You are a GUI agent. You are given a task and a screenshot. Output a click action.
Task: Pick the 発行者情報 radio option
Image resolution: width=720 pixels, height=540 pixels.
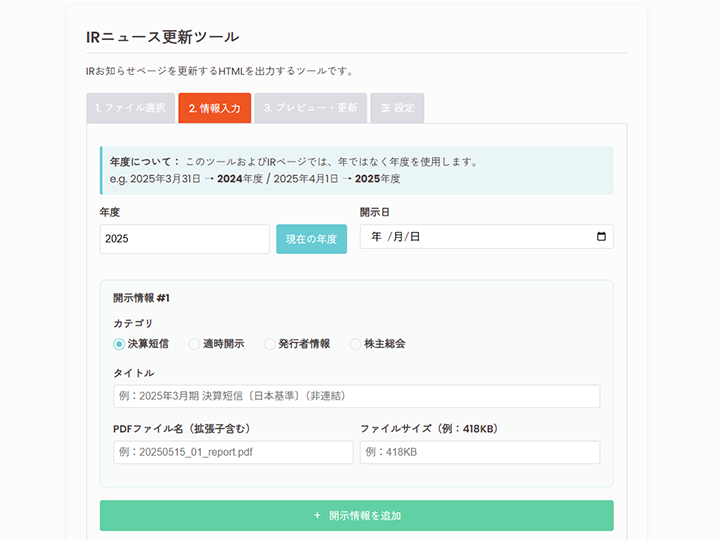(270, 344)
